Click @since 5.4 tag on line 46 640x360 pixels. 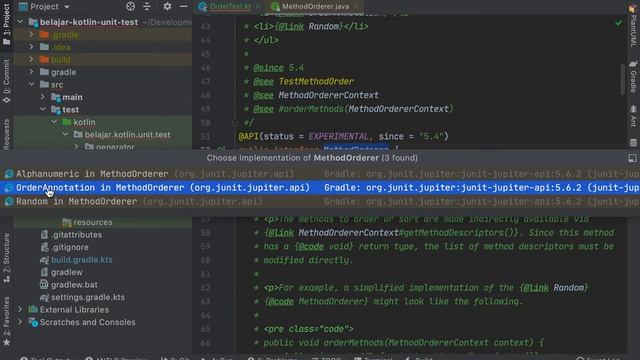tap(278, 68)
